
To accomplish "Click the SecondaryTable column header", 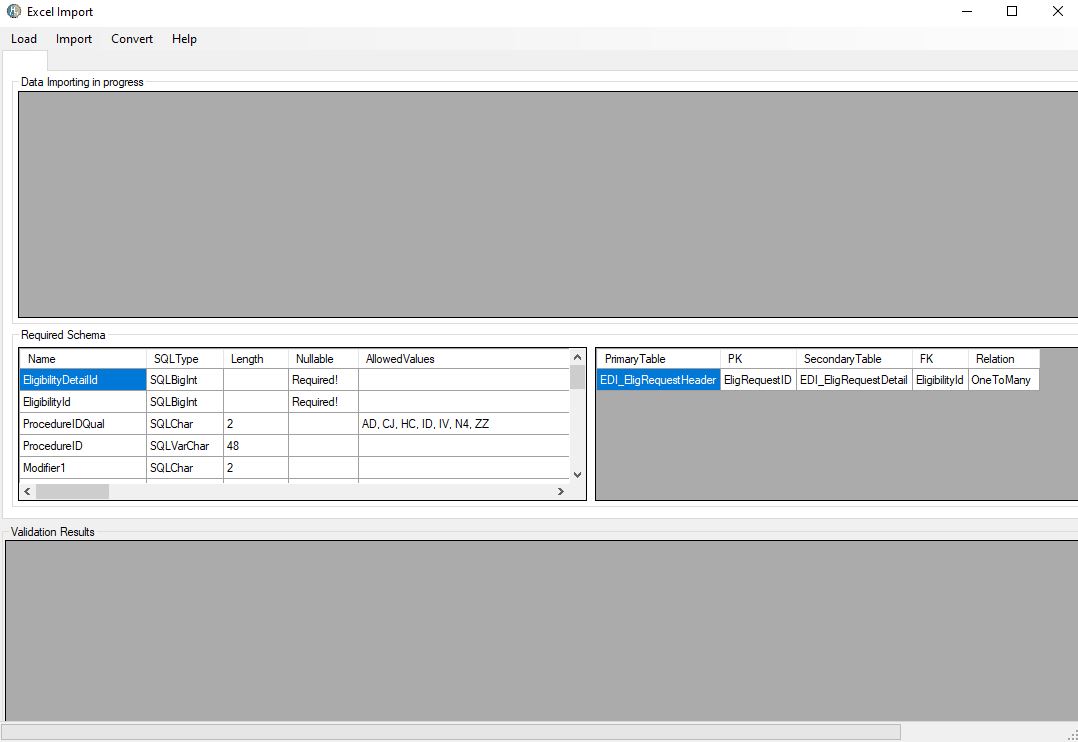I will (855, 359).
